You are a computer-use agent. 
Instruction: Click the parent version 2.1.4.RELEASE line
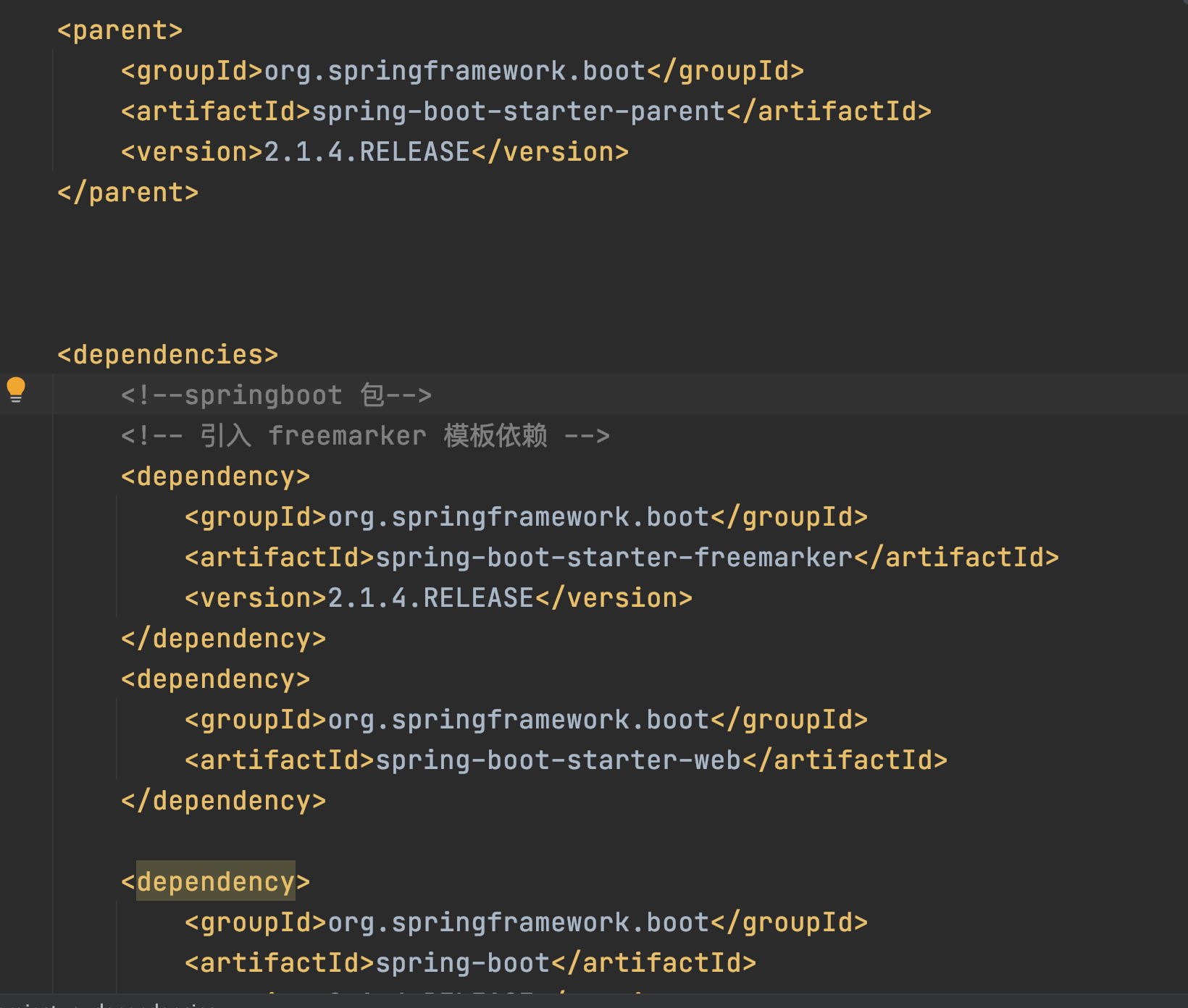(375, 152)
